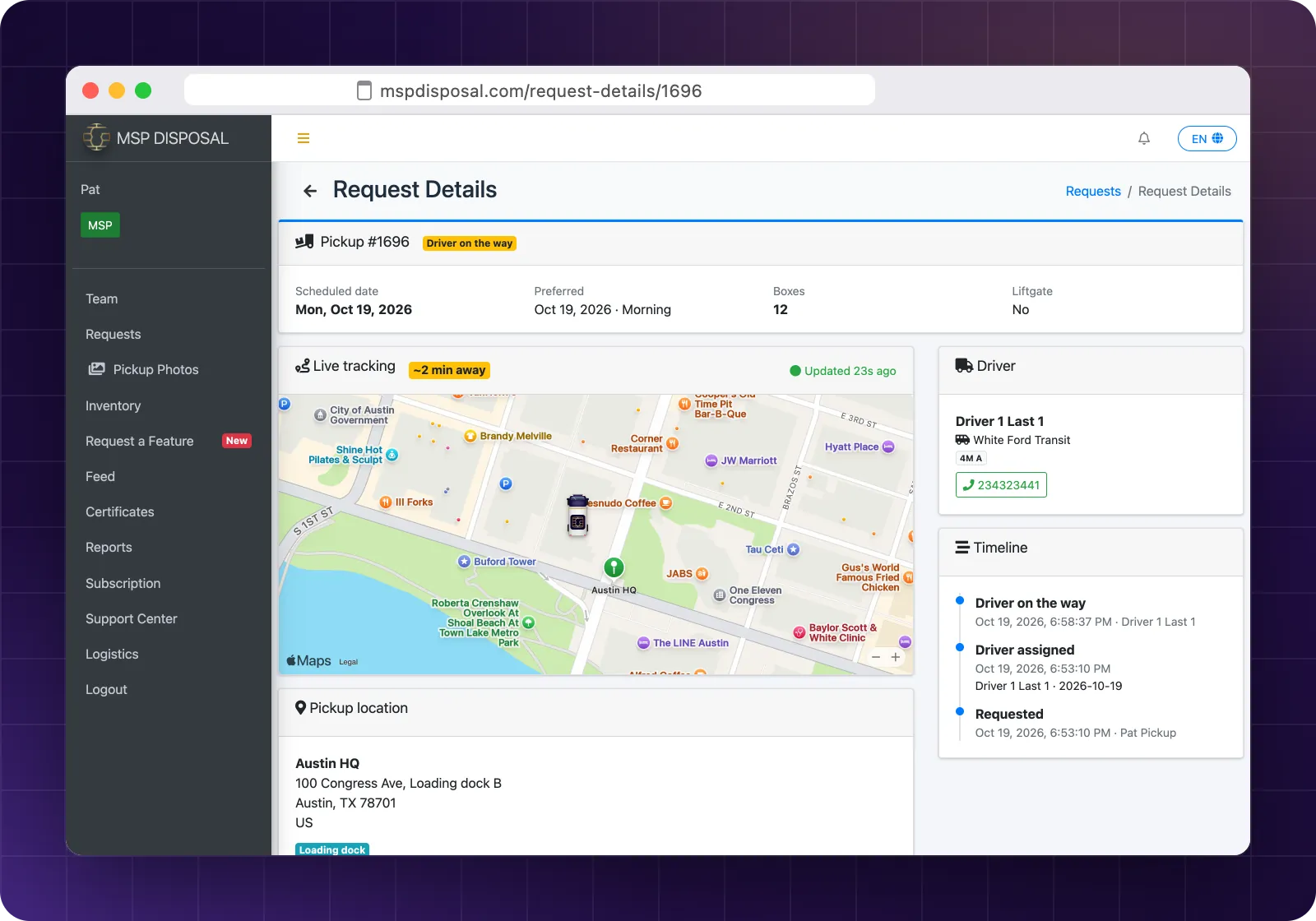Zoom out on the map
The width and height of the screenshot is (1316, 921).
876,657
